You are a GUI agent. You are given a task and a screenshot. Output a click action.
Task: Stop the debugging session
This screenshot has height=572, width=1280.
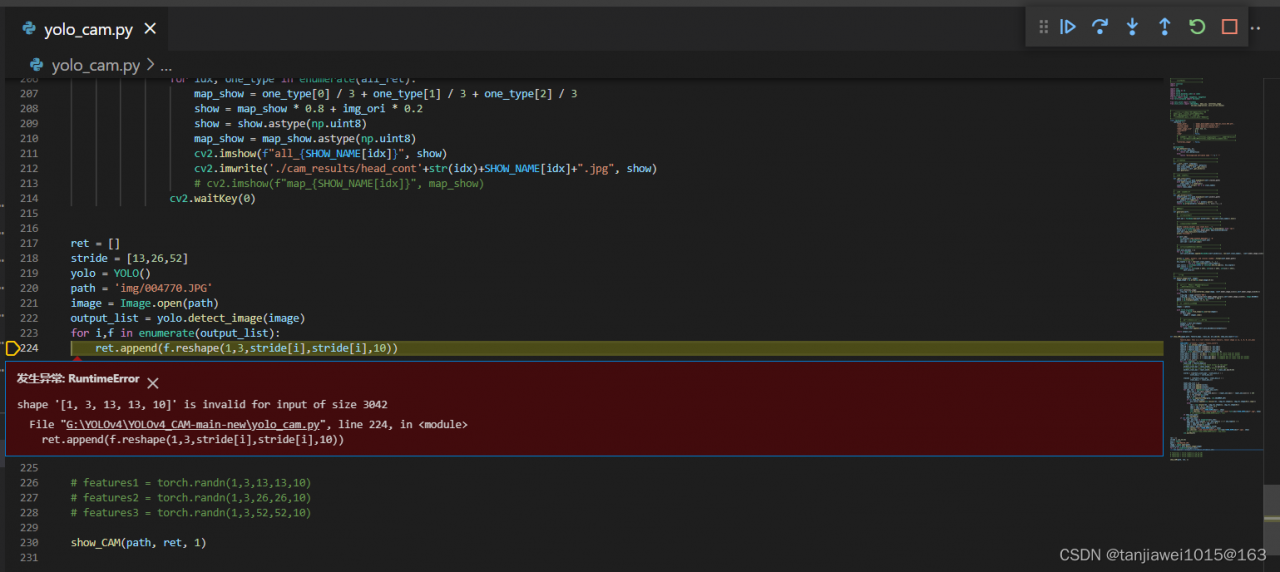coord(1230,27)
